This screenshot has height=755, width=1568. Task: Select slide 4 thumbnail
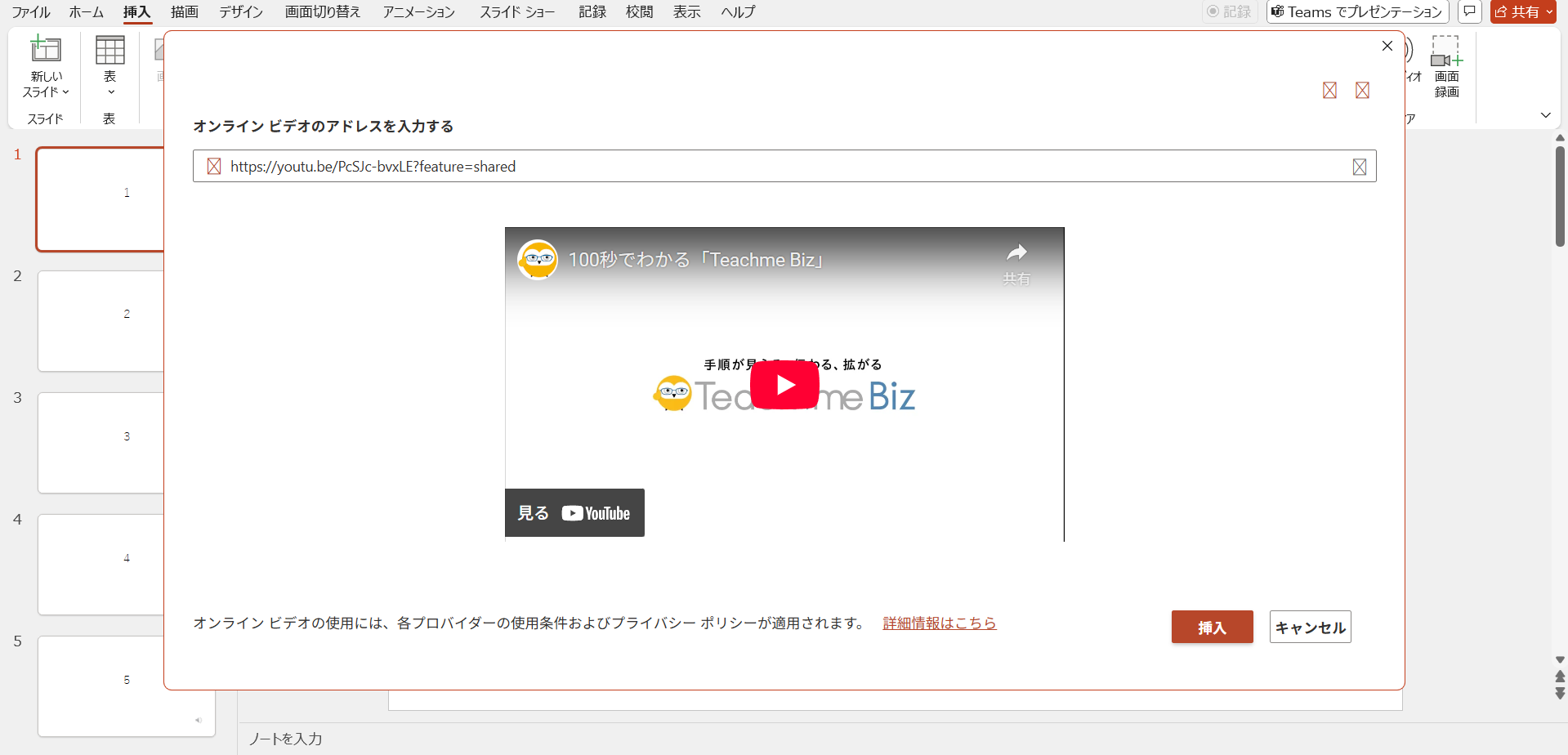pyautogui.click(x=101, y=565)
